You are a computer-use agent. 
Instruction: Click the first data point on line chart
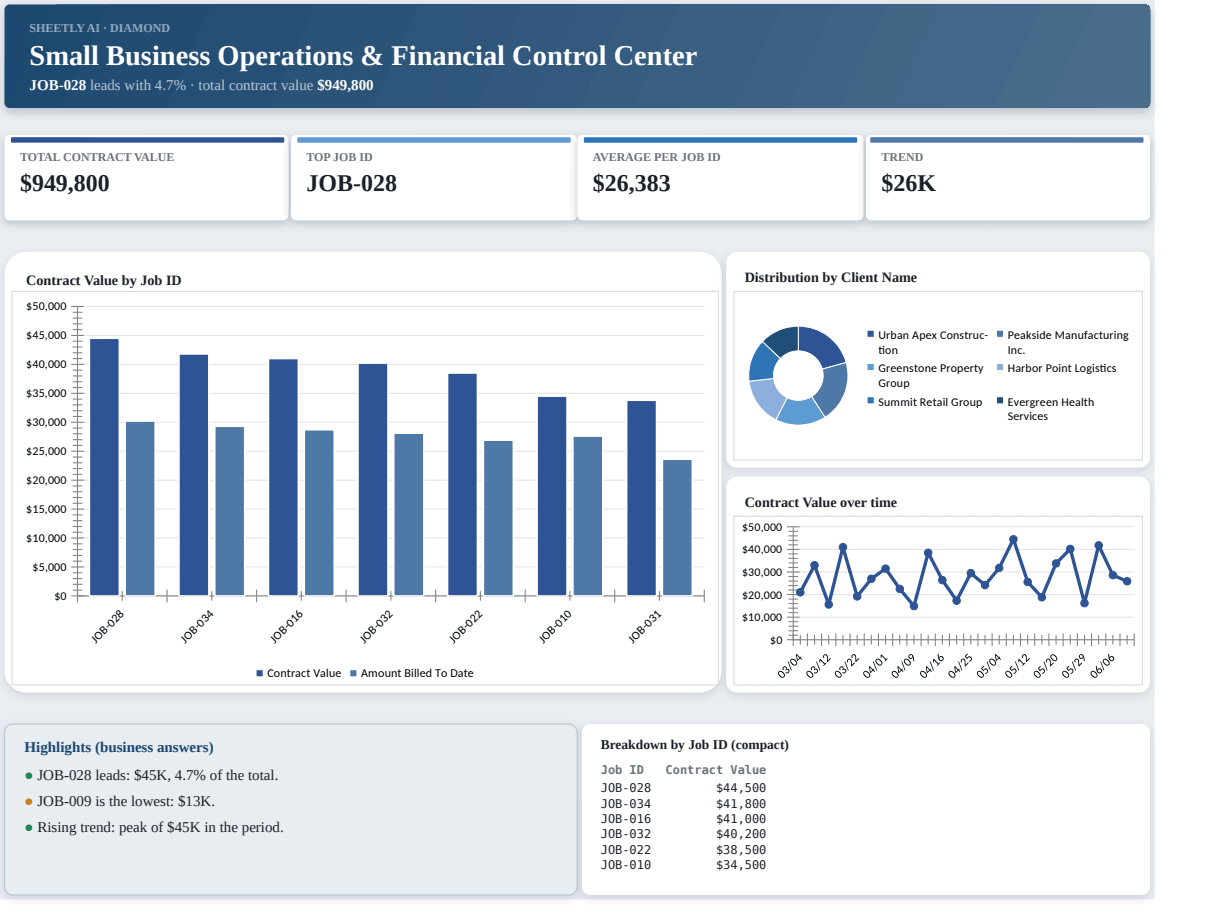(800, 592)
